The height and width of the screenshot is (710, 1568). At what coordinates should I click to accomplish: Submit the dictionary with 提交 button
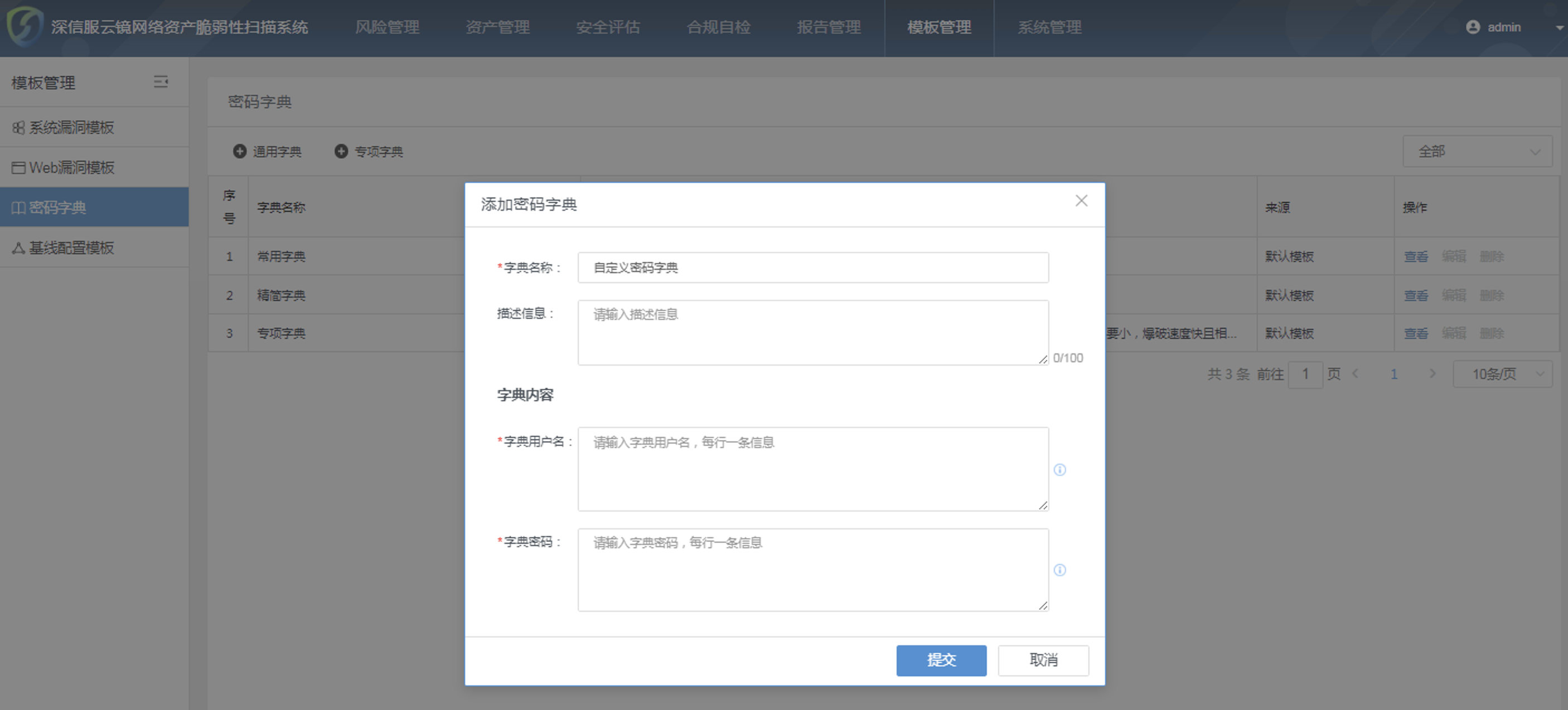coord(941,660)
